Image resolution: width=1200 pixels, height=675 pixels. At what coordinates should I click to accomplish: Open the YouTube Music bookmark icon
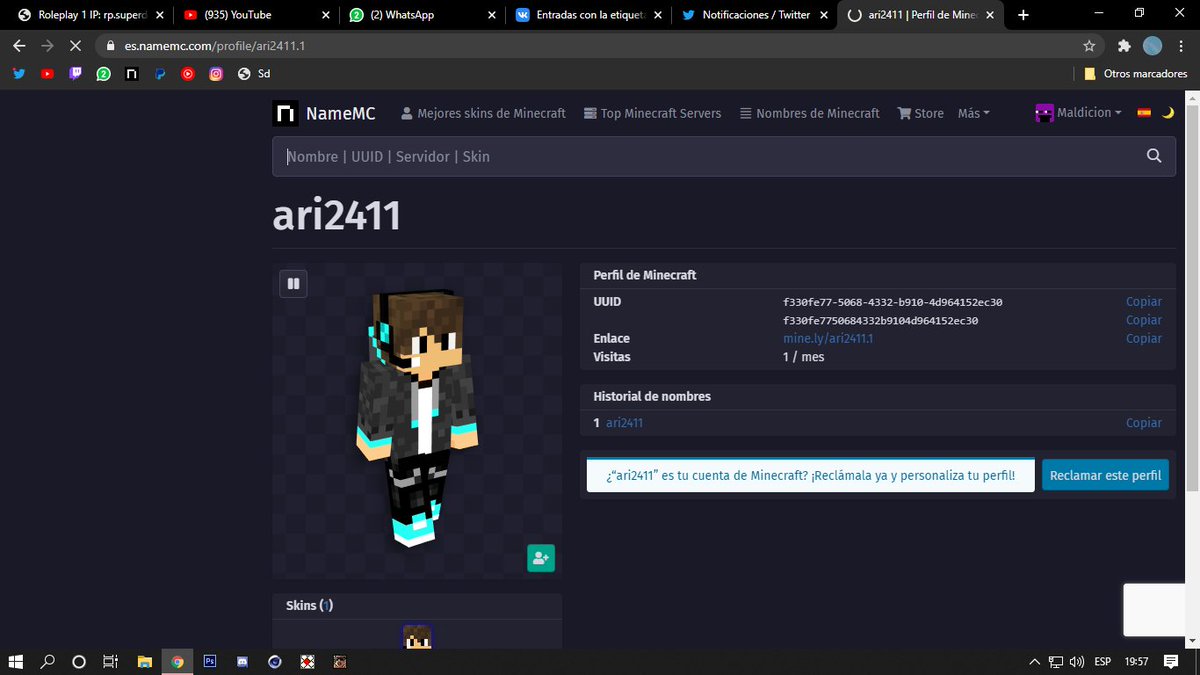(x=187, y=73)
